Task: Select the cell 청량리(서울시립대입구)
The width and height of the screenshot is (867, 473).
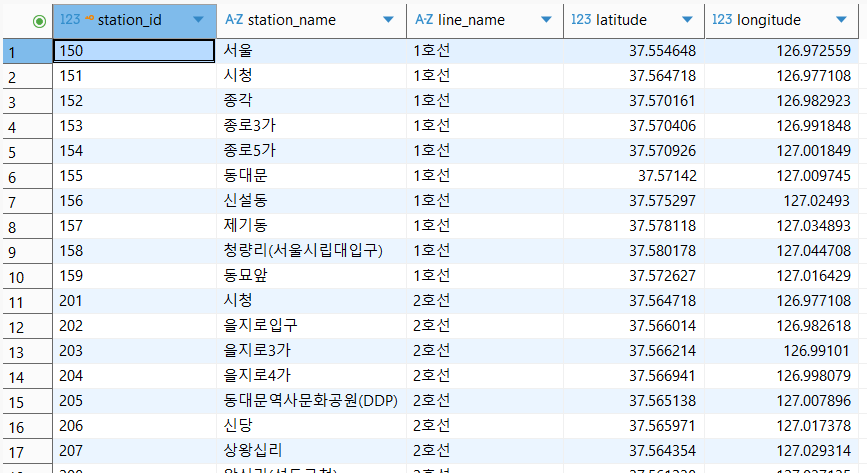Action: pos(311,251)
